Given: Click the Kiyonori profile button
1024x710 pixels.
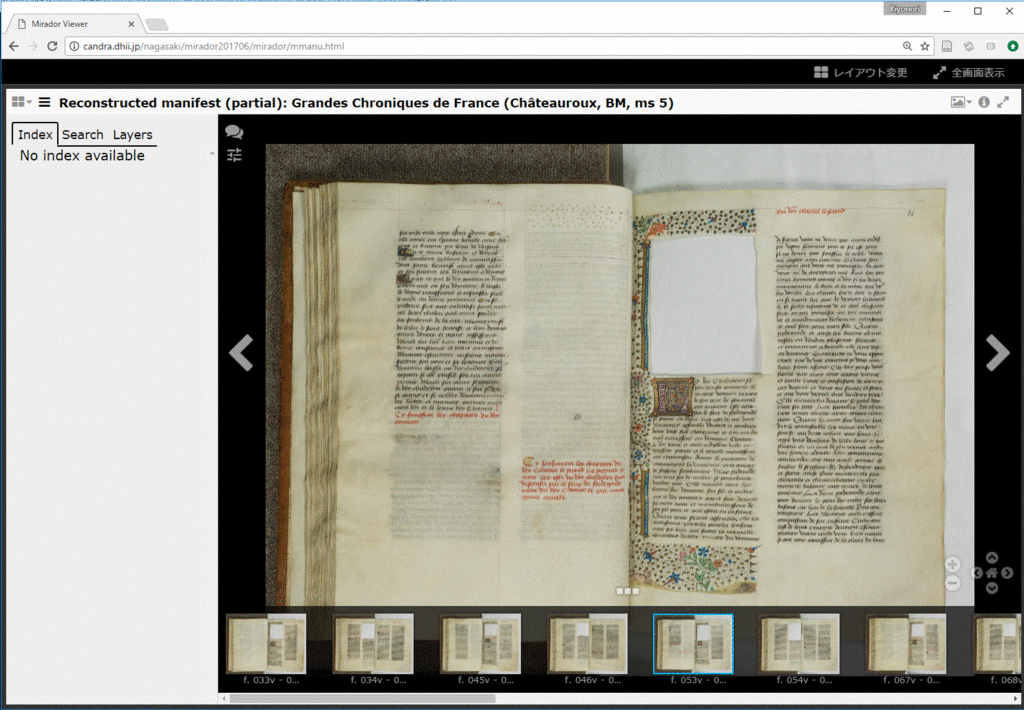Looking at the screenshot, I should pos(904,9).
